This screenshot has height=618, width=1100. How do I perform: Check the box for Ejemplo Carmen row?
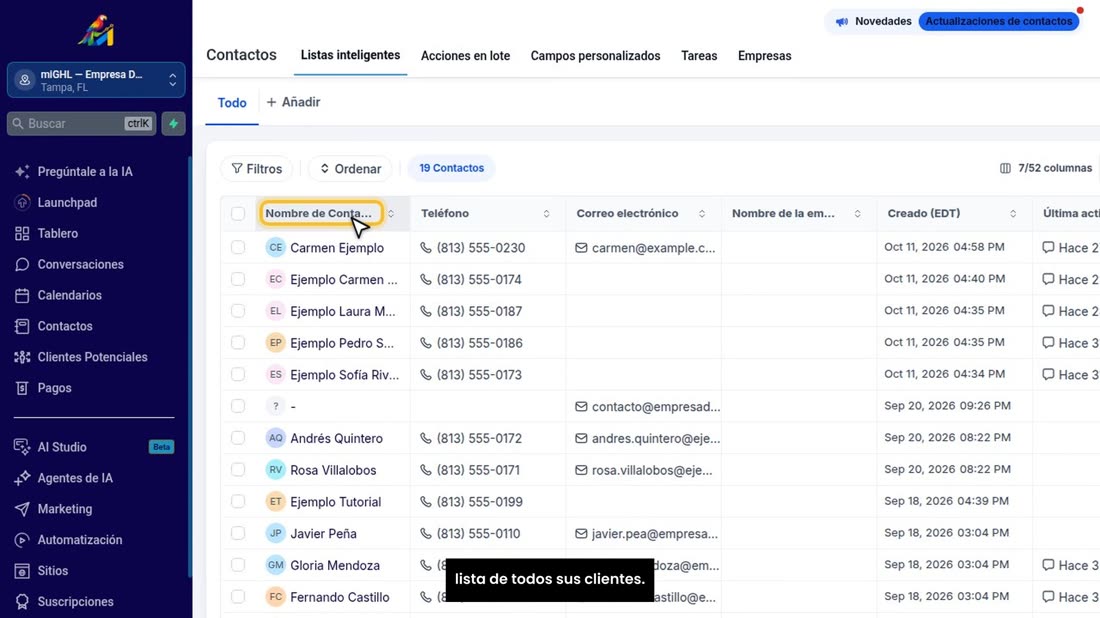click(238, 279)
